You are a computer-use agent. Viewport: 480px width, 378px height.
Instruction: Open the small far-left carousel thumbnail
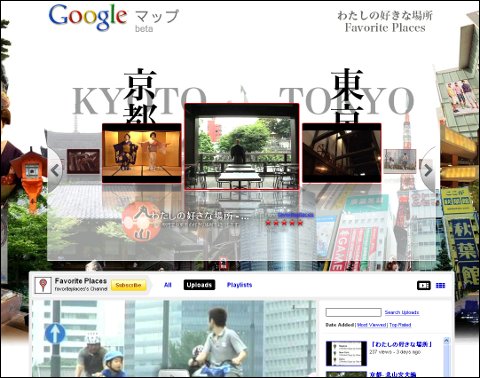[83, 161]
